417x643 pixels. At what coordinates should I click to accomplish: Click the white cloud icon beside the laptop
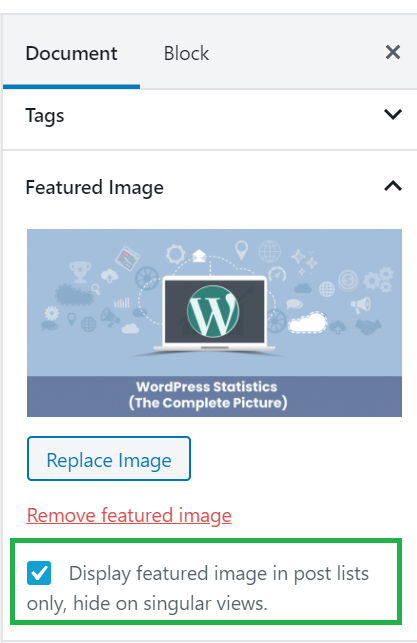pos(308,322)
